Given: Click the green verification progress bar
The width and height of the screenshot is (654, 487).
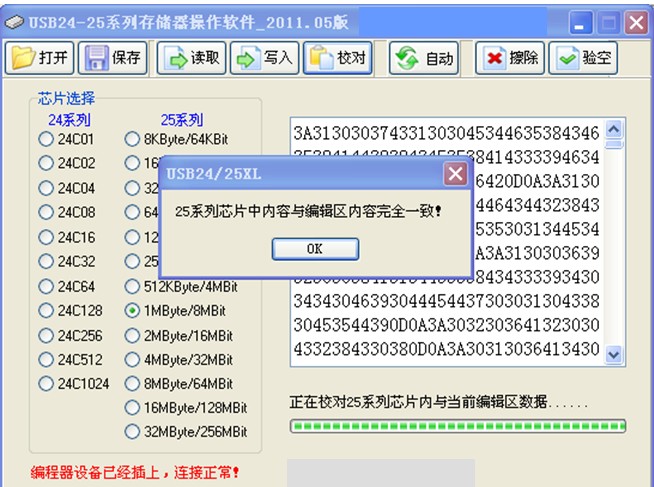Looking at the screenshot, I should tap(458, 426).
